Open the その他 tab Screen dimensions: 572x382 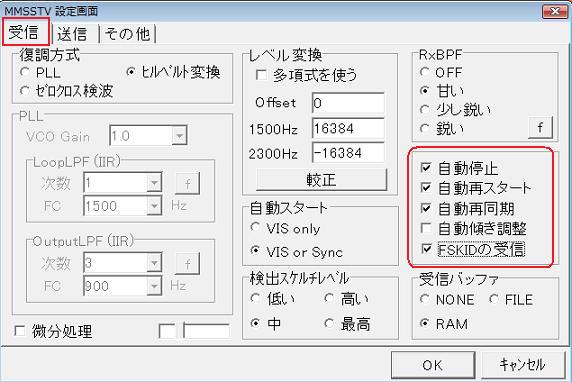coord(127,34)
